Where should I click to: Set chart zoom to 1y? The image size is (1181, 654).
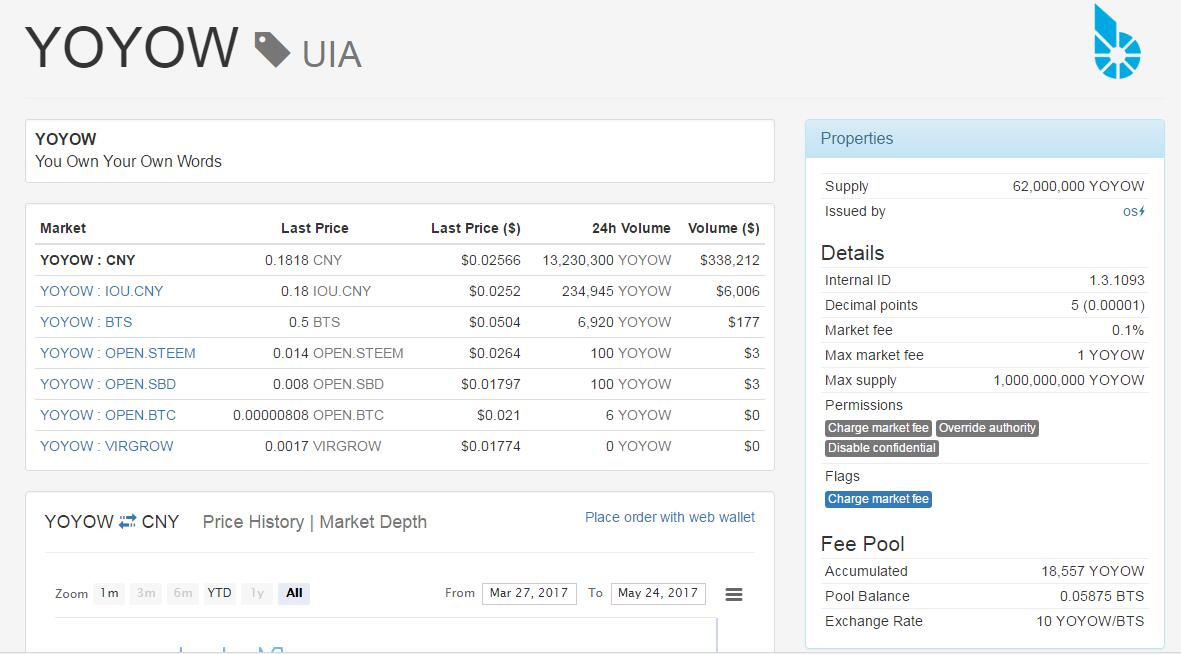pyautogui.click(x=257, y=594)
